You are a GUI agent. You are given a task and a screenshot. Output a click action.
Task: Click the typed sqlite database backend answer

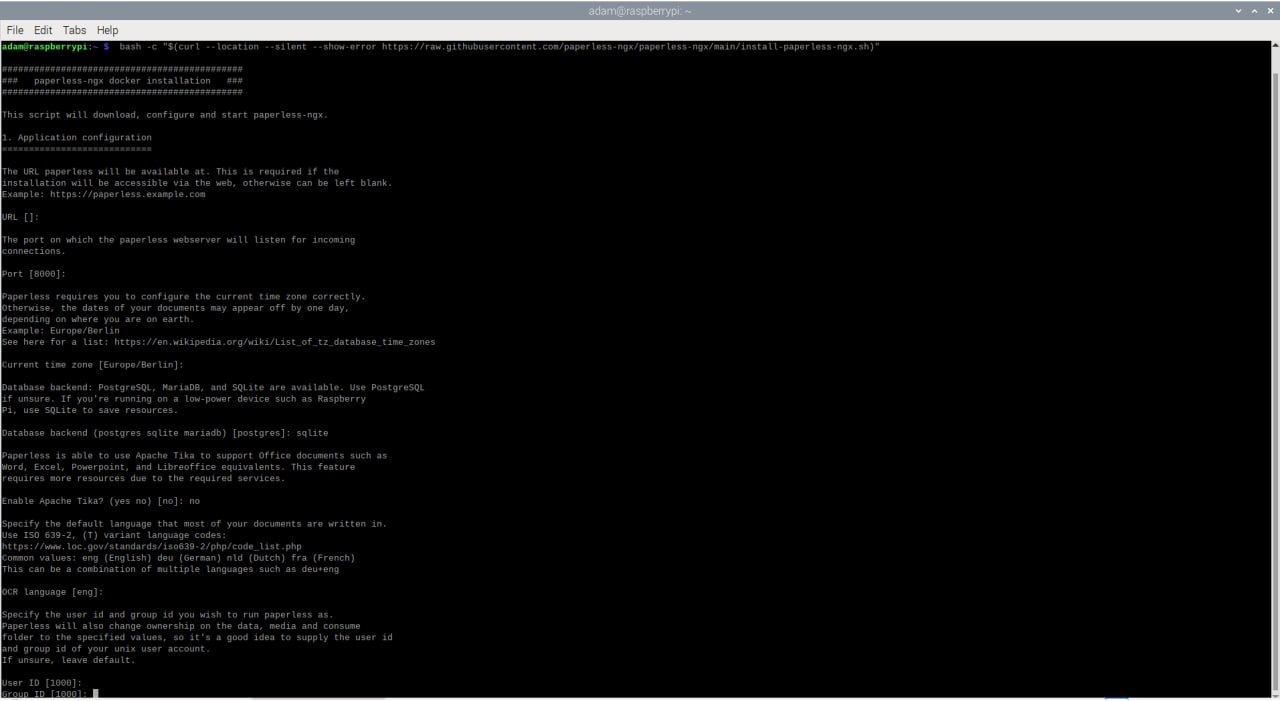click(312, 433)
